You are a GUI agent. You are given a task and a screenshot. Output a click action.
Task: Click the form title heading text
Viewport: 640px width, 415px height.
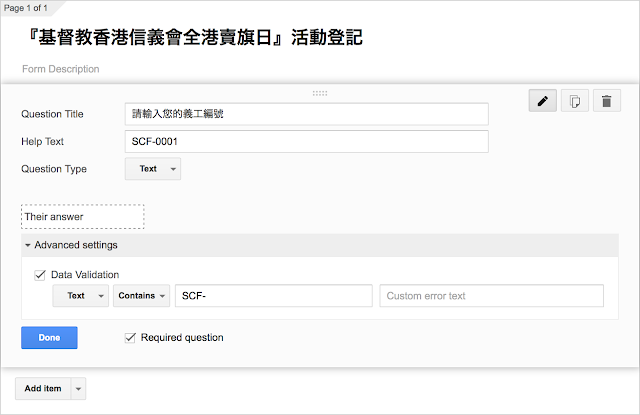[195, 37]
